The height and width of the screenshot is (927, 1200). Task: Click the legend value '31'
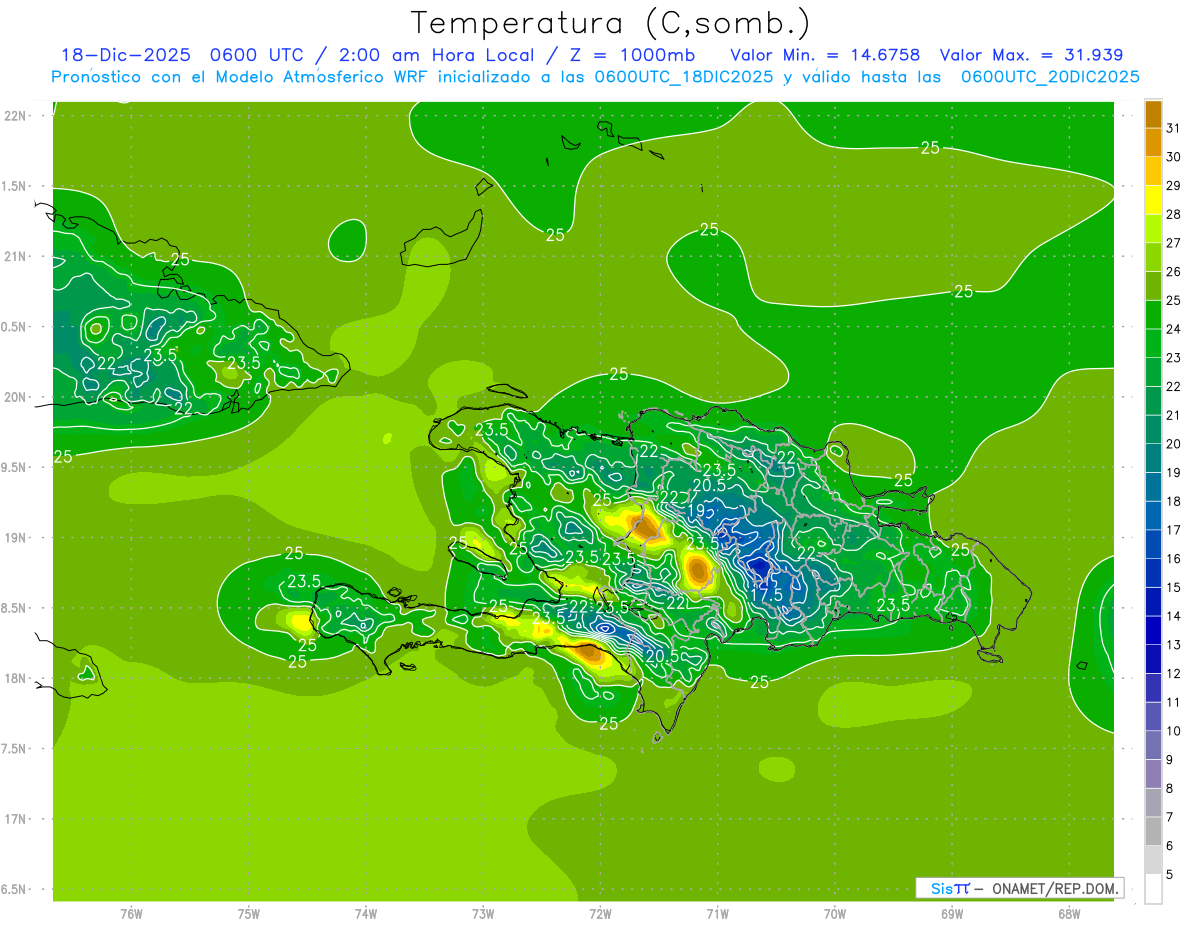click(1173, 128)
